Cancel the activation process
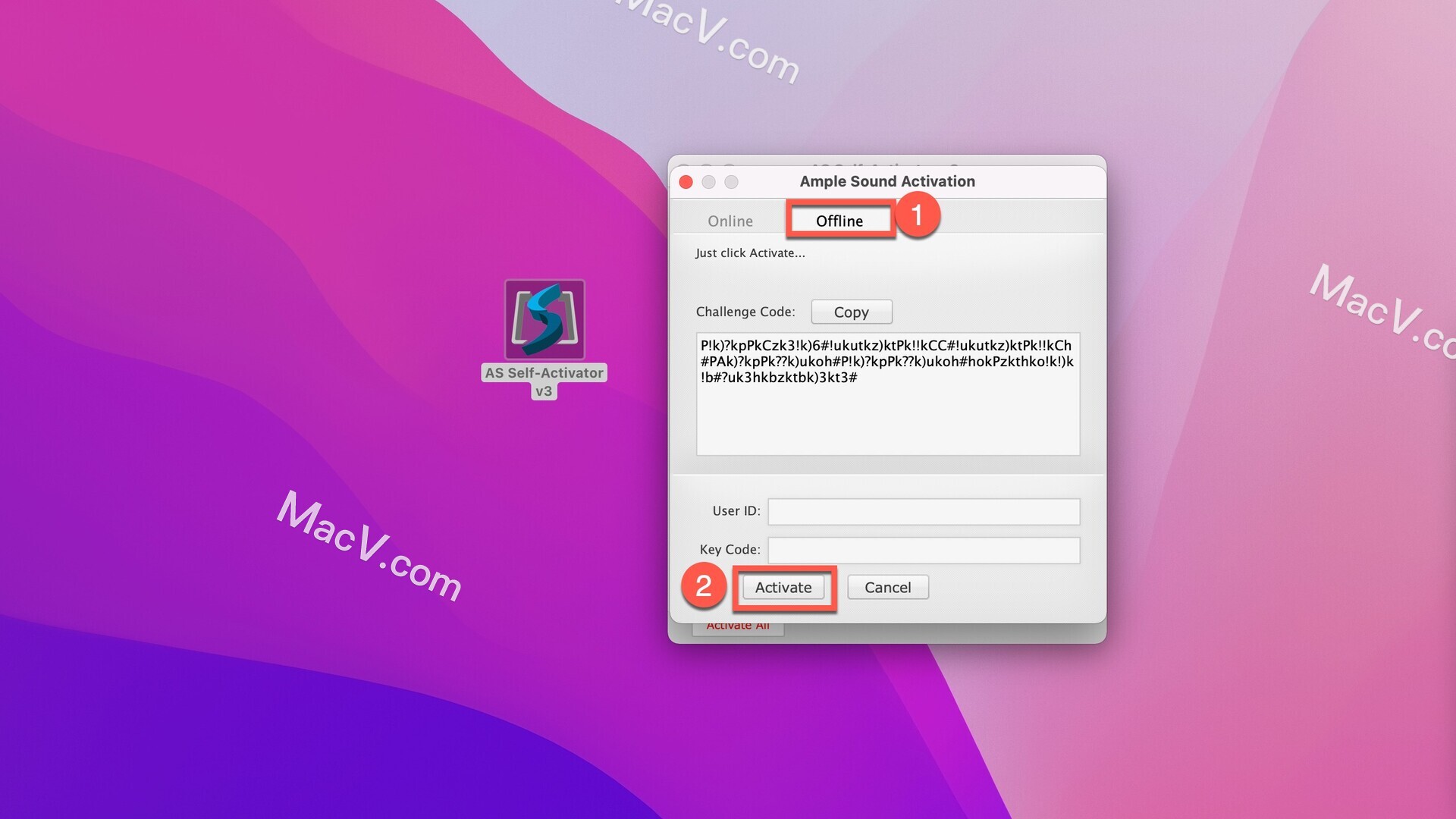This screenshot has width=1456, height=819. 888,587
